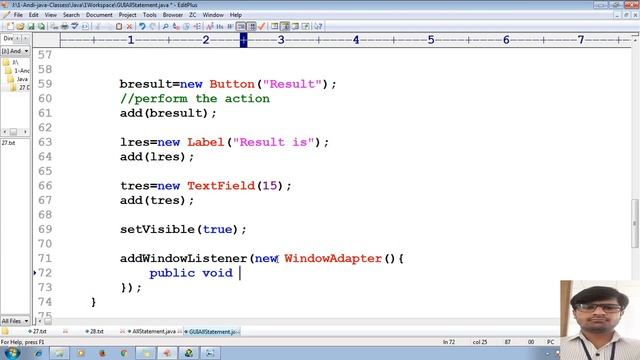640x360 pixels.
Task: Click line number 59 in the gutter
Action: [45, 84]
